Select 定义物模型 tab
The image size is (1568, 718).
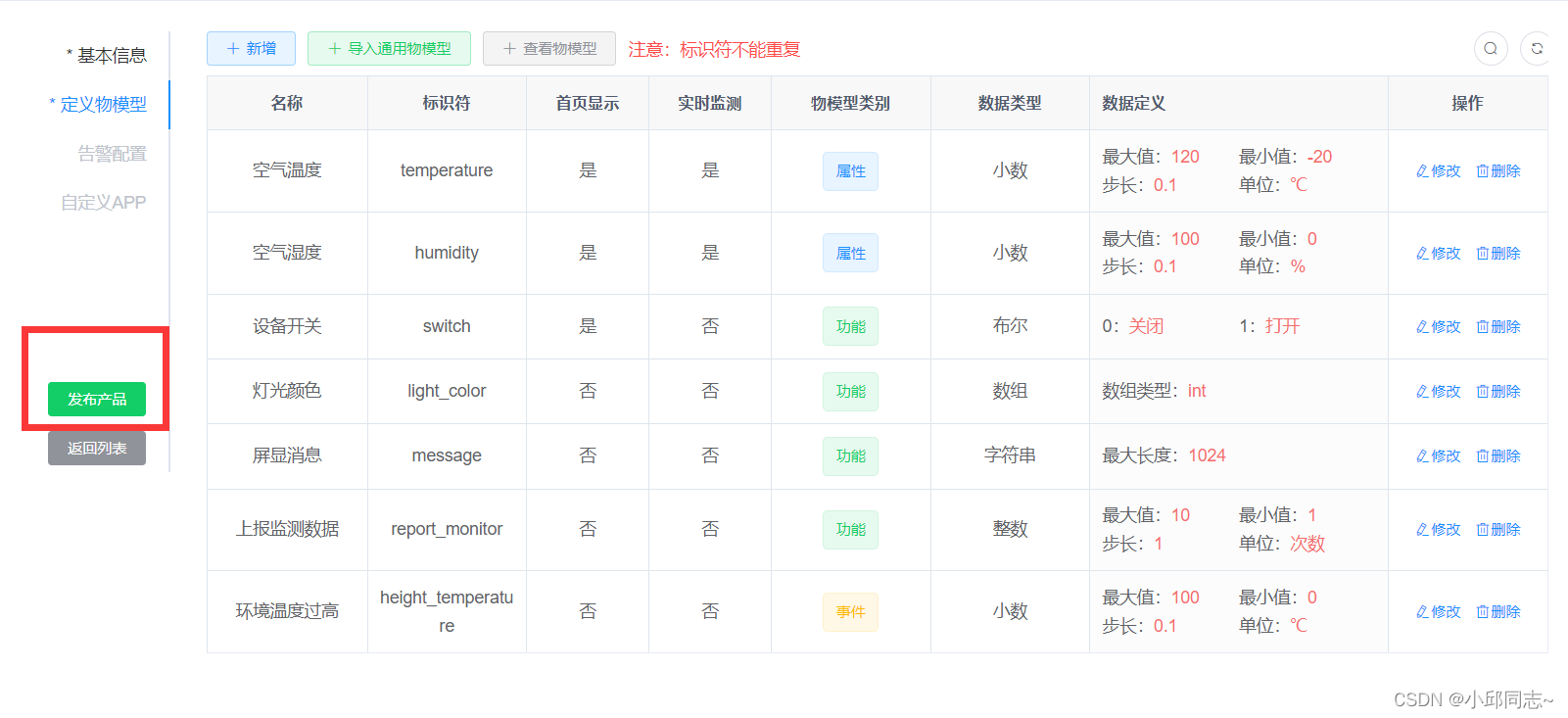[x=98, y=105]
